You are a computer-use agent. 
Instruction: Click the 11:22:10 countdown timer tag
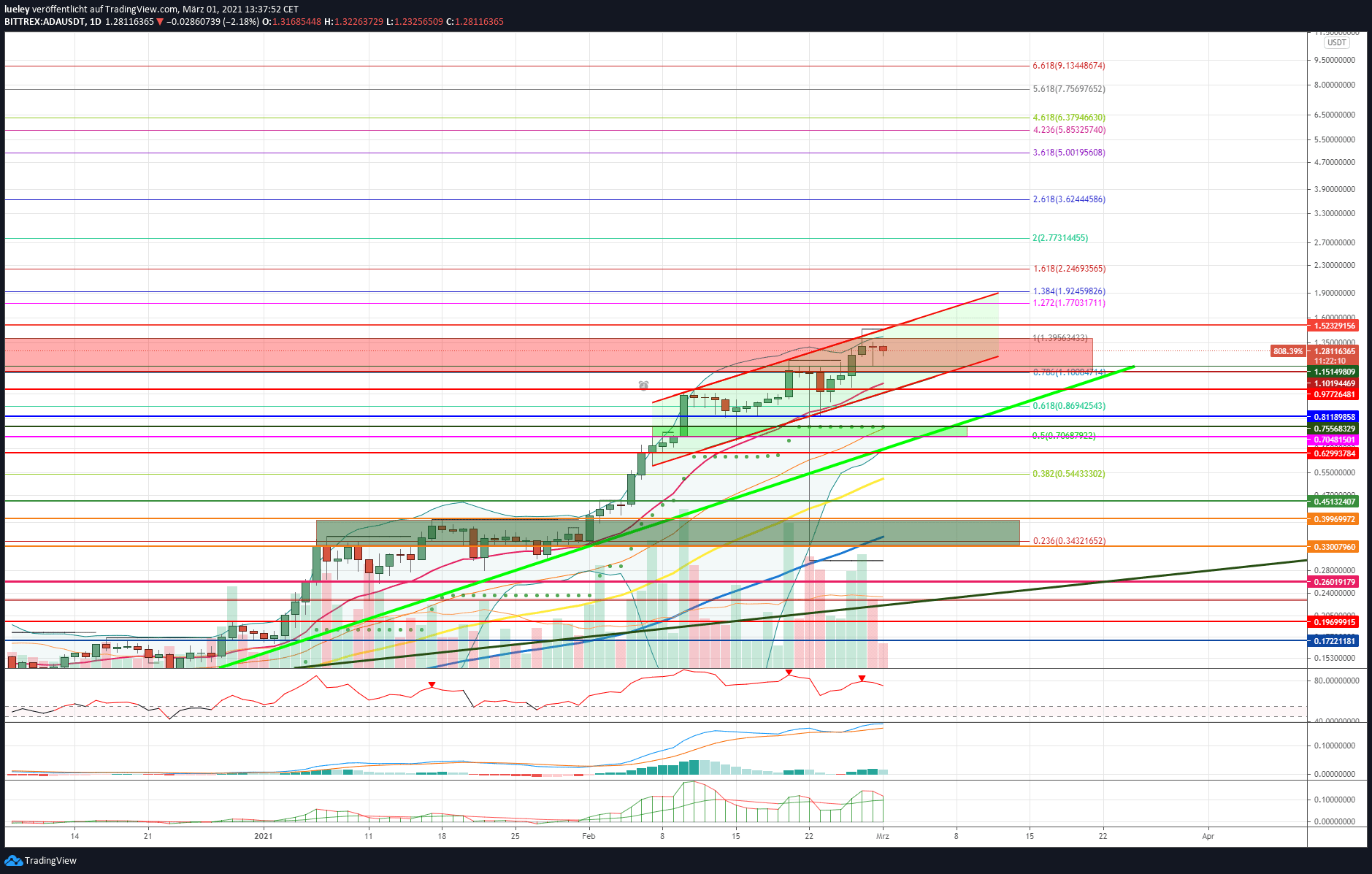click(1330, 361)
